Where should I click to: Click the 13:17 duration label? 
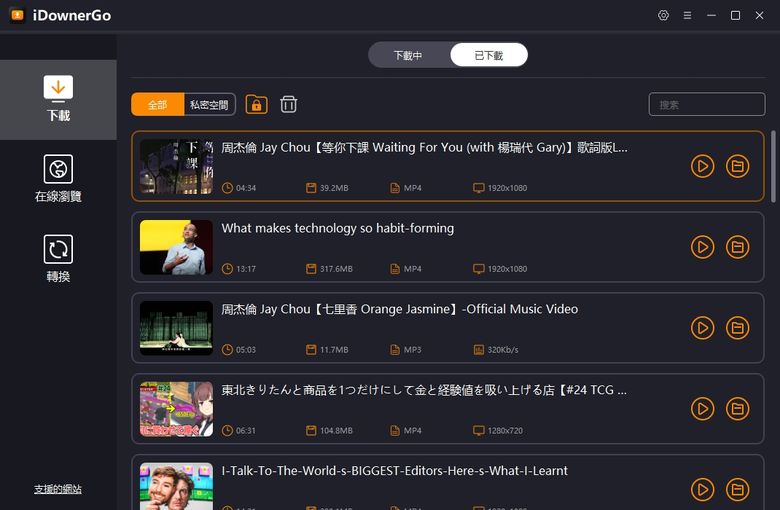[x=246, y=269]
